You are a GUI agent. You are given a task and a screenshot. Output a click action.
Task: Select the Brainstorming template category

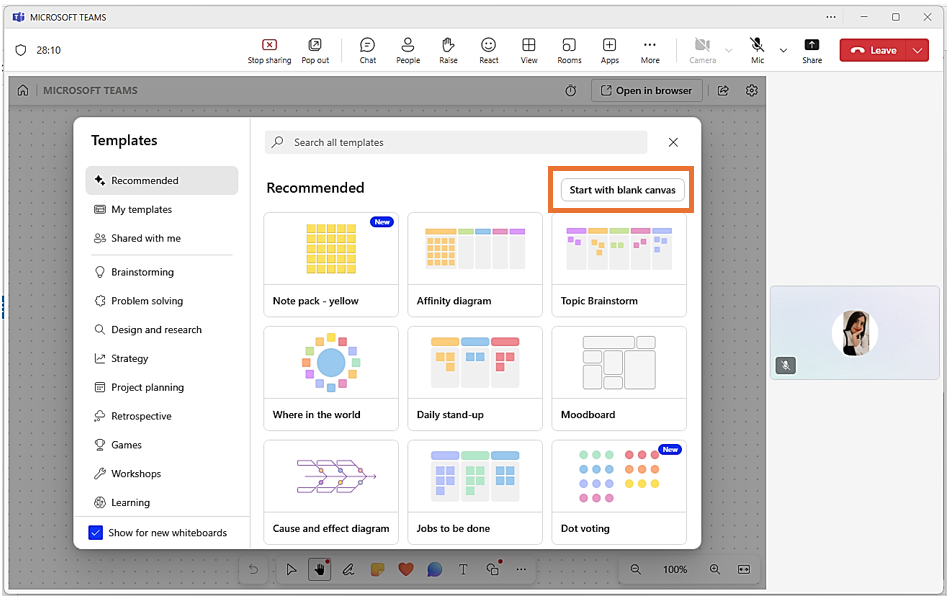pos(142,272)
